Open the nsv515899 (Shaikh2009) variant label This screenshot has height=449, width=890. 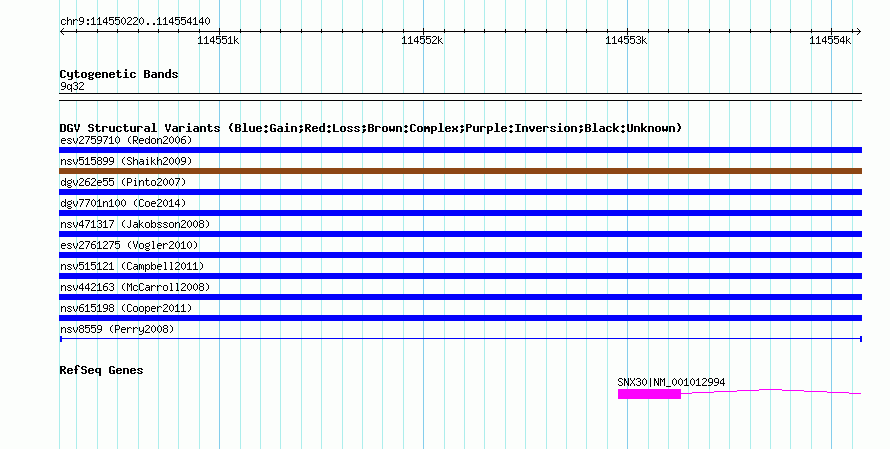point(126,161)
